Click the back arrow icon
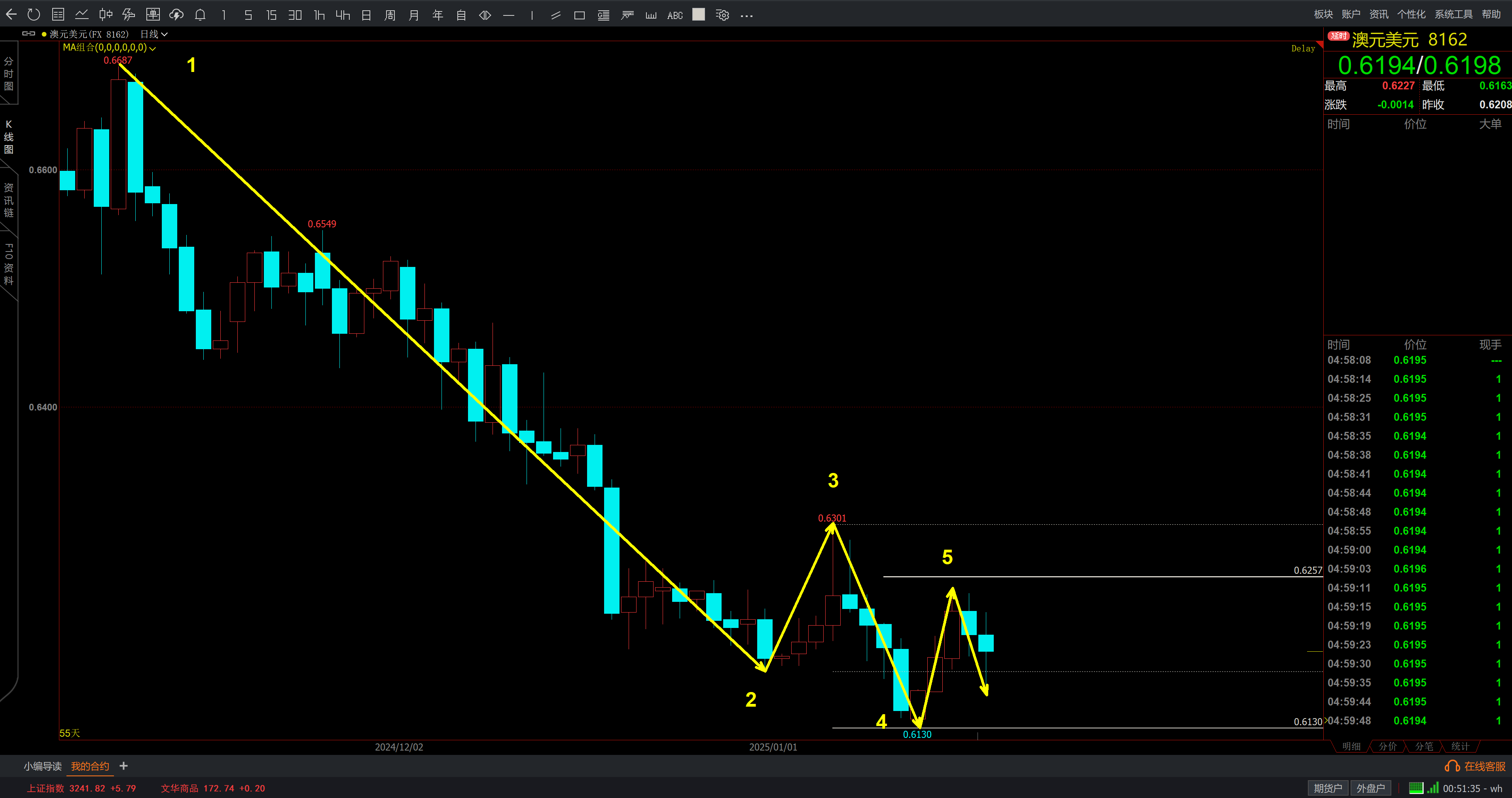Viewport: 1512px width, 798px height. coord(11,15)
